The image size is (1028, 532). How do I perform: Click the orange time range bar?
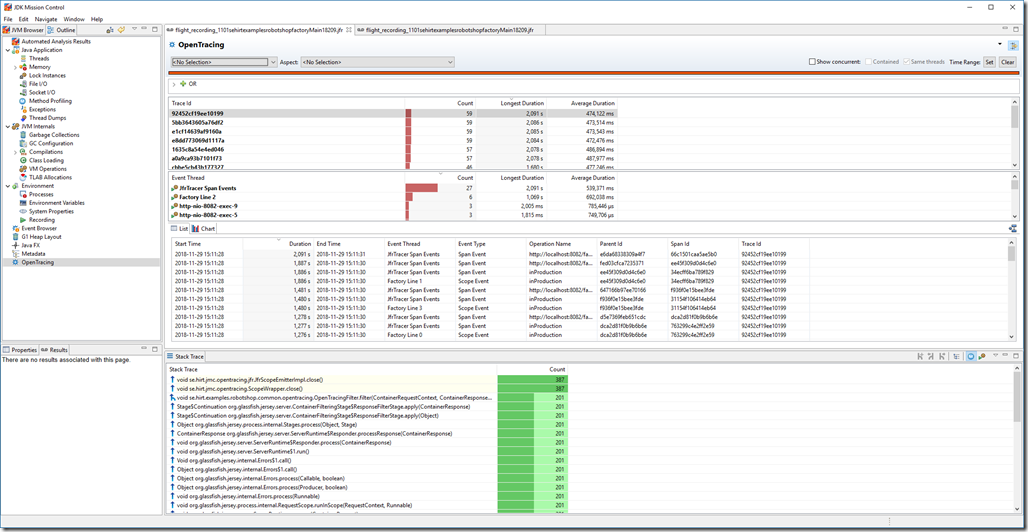[x=593, y=72]
